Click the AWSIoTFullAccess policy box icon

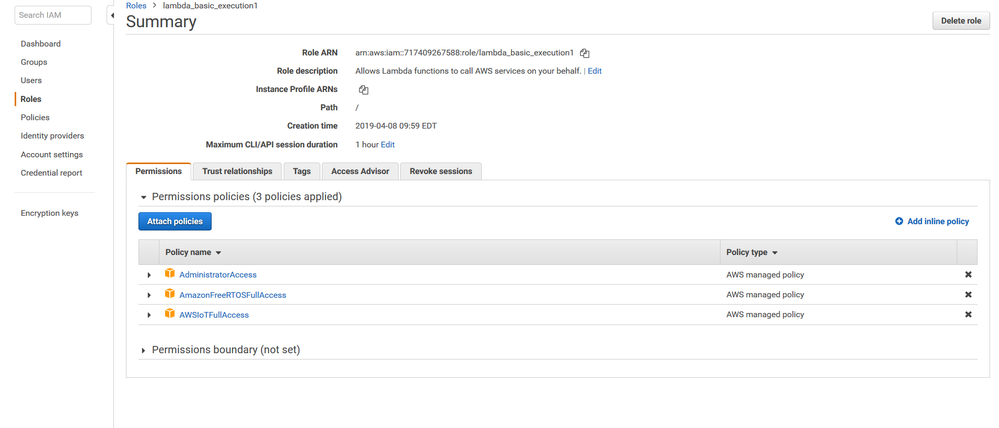tap(170, 315)
